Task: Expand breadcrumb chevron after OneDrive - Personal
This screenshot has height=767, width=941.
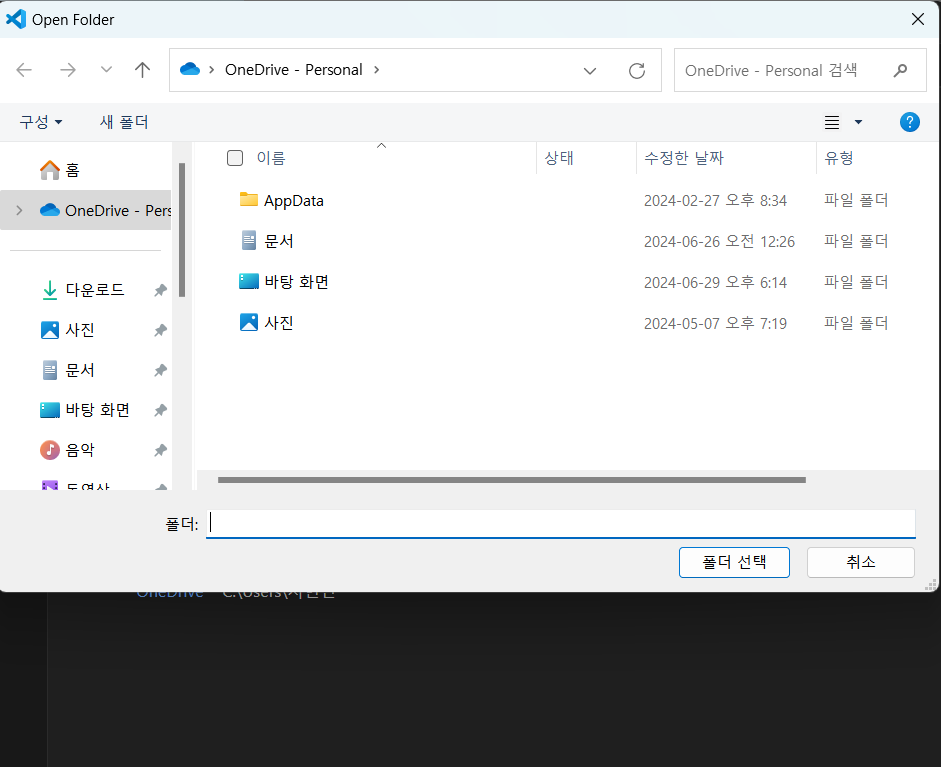Action: [x=376, y=70]
